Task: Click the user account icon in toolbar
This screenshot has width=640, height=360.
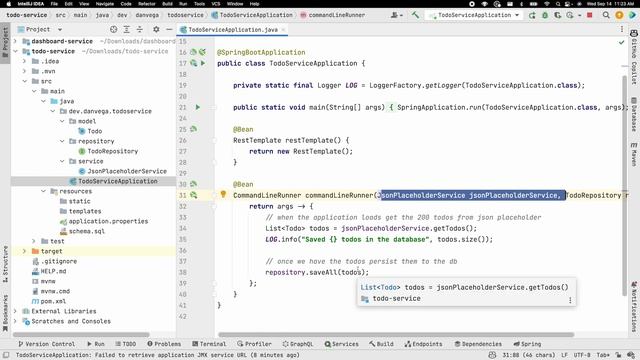Action: 395,15
